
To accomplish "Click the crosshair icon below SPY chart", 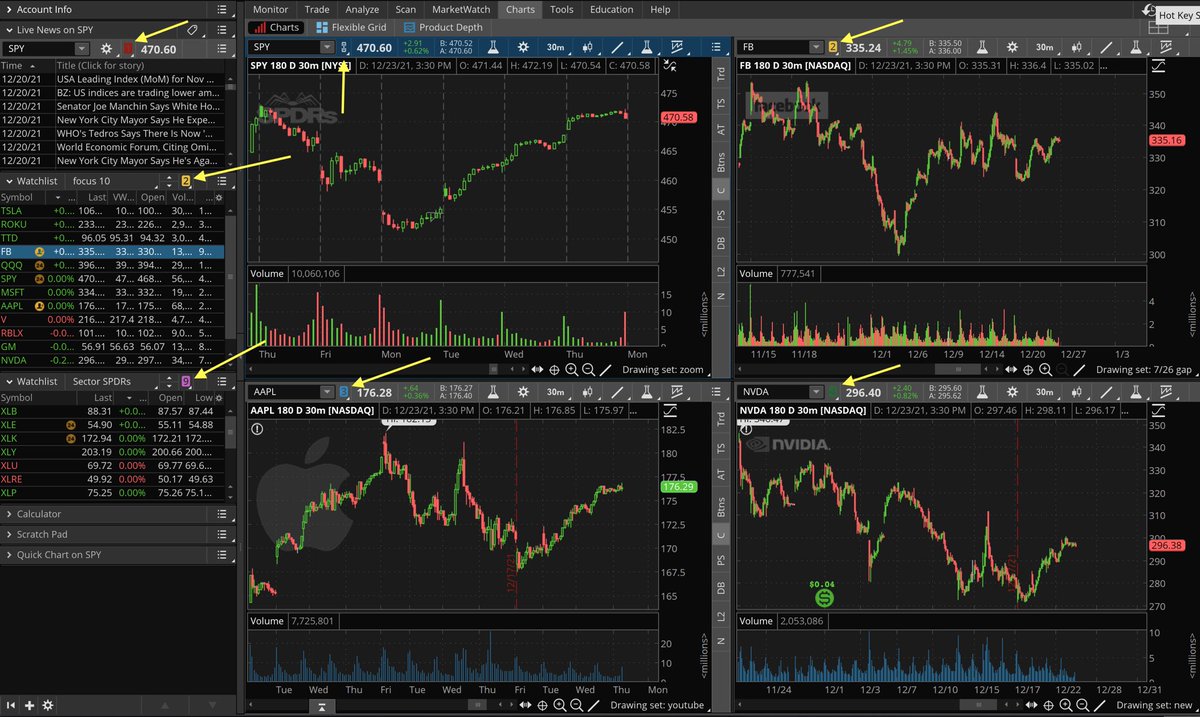I will point(554,369).
